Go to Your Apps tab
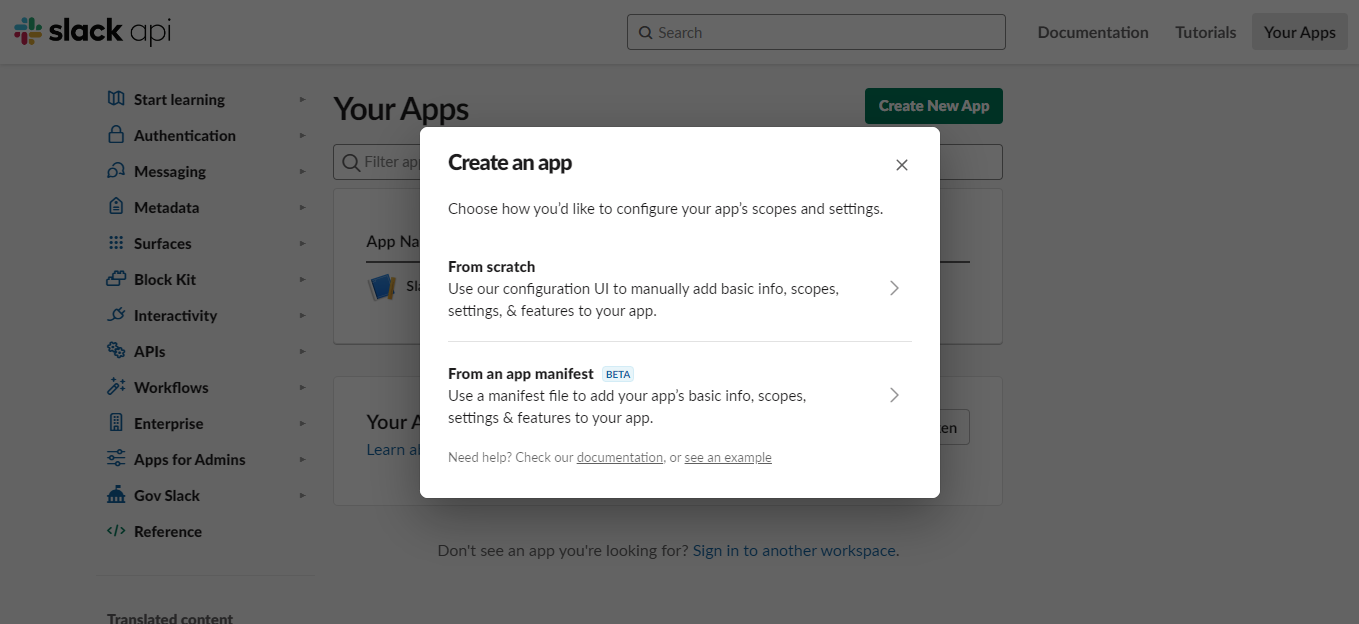Image resolution: width=1359 pixels, height=624 pixels. tap(1299, 32)
